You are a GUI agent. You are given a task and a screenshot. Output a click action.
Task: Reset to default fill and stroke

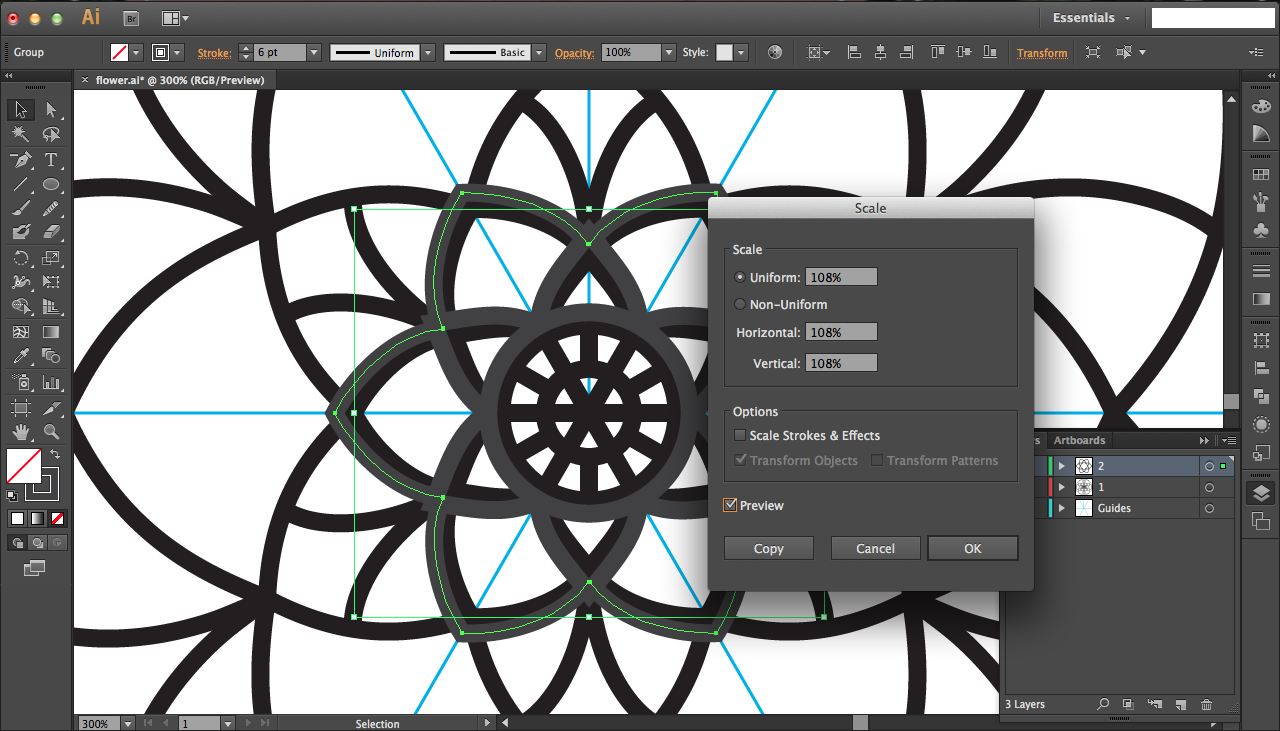[x=12, y=495]
